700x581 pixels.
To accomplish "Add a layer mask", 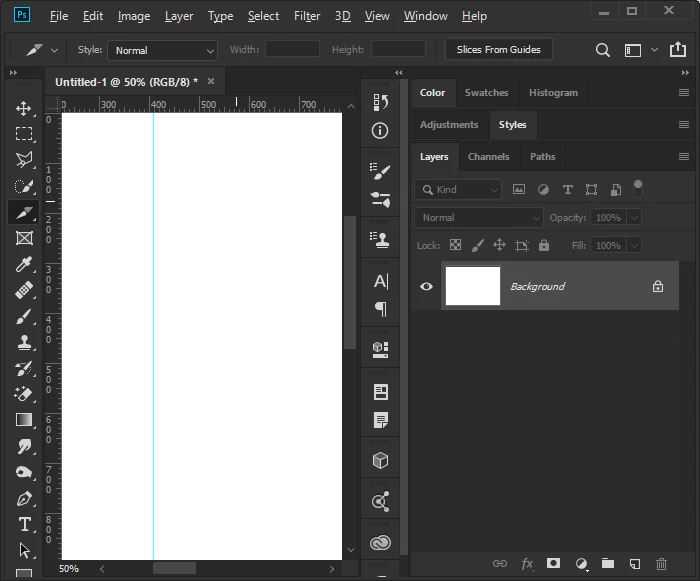I will [x=554, y=563].
